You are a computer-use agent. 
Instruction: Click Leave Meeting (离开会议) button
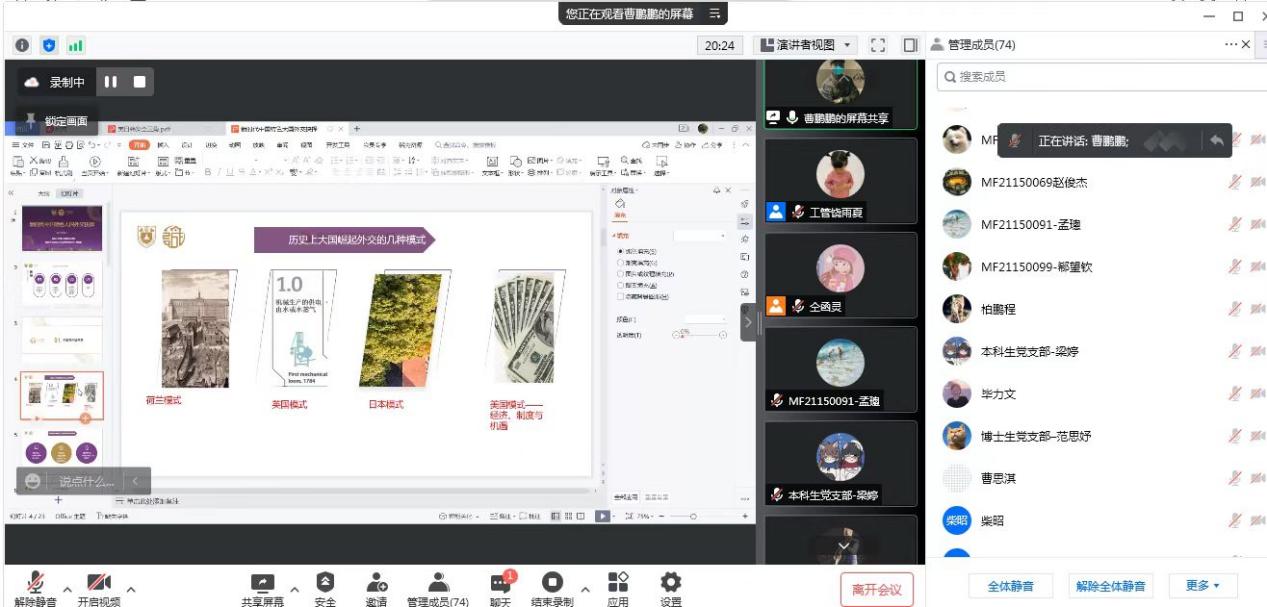(876, 590)
